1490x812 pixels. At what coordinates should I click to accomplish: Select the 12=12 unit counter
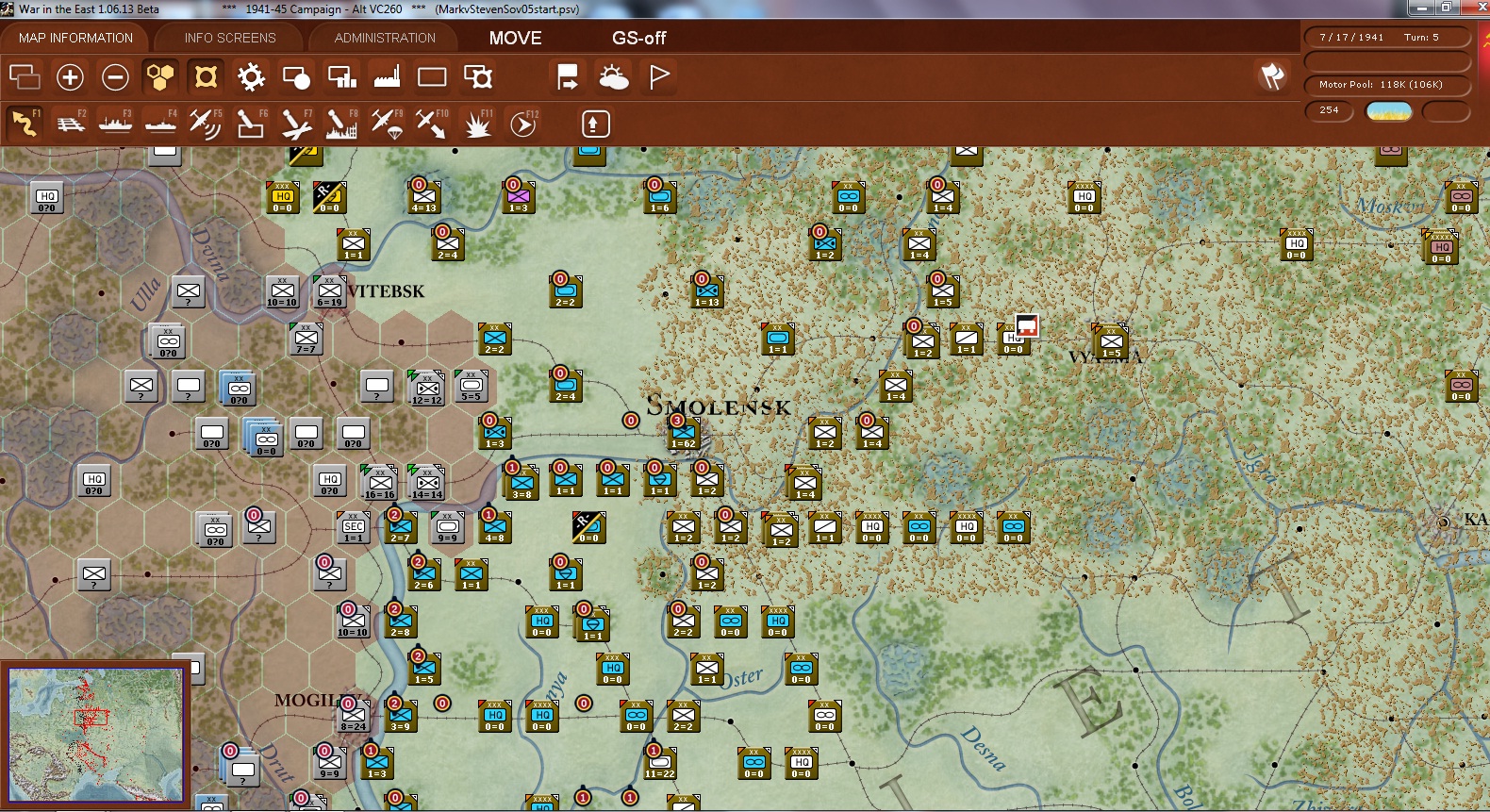pos(426,389)
